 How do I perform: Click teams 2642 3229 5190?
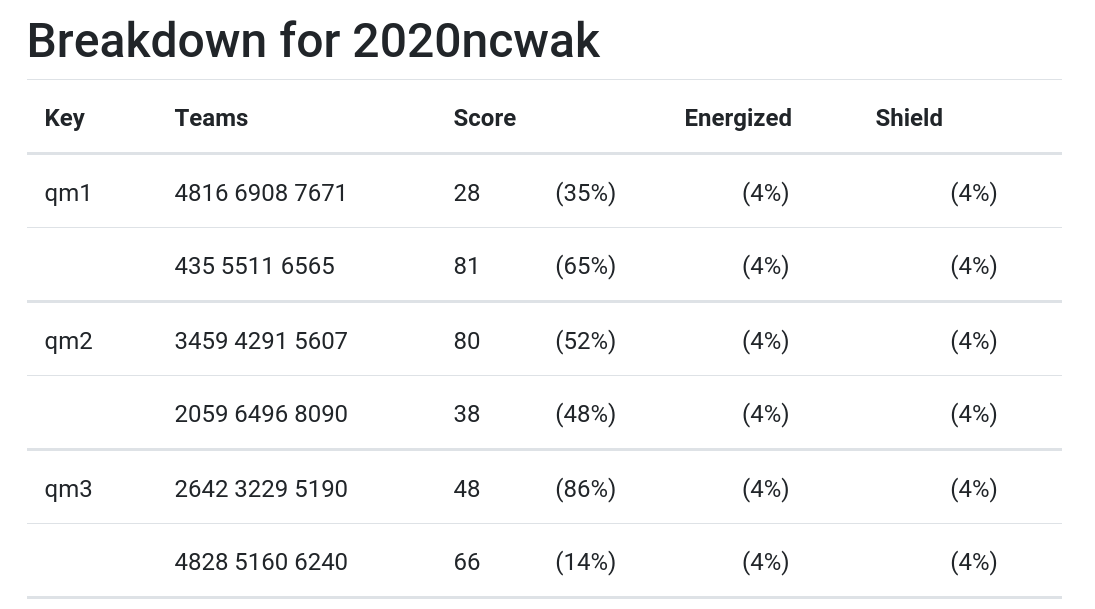click(x=261, y=489)
